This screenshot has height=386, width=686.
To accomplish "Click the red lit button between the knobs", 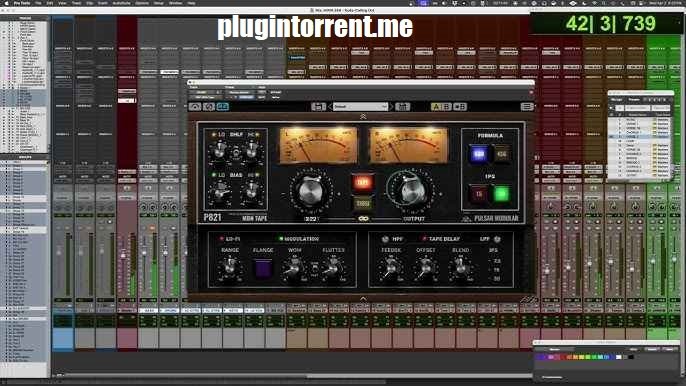I will pyautogui.click(x=363, y=182).
